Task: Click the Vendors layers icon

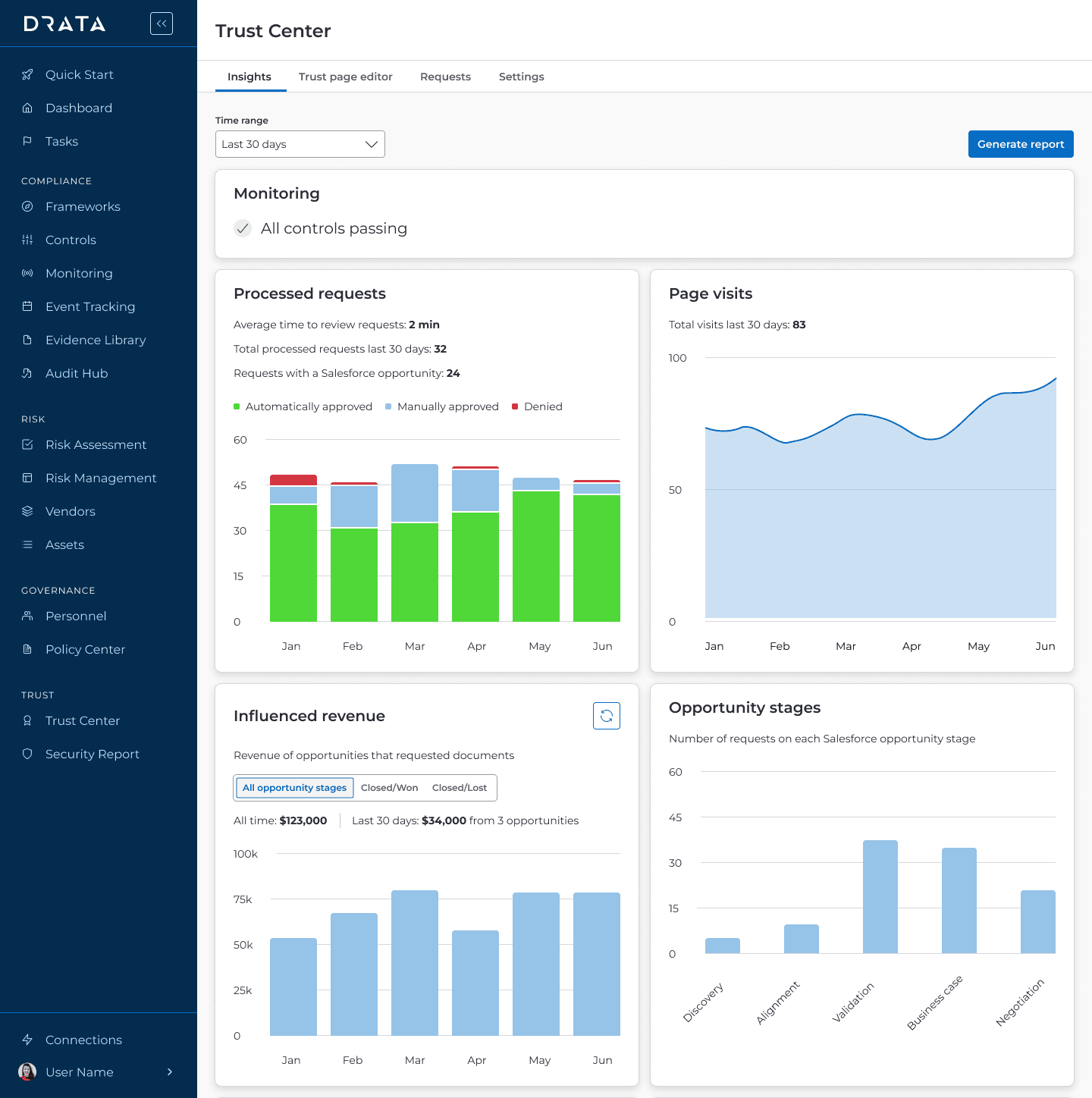Action: 27,511
